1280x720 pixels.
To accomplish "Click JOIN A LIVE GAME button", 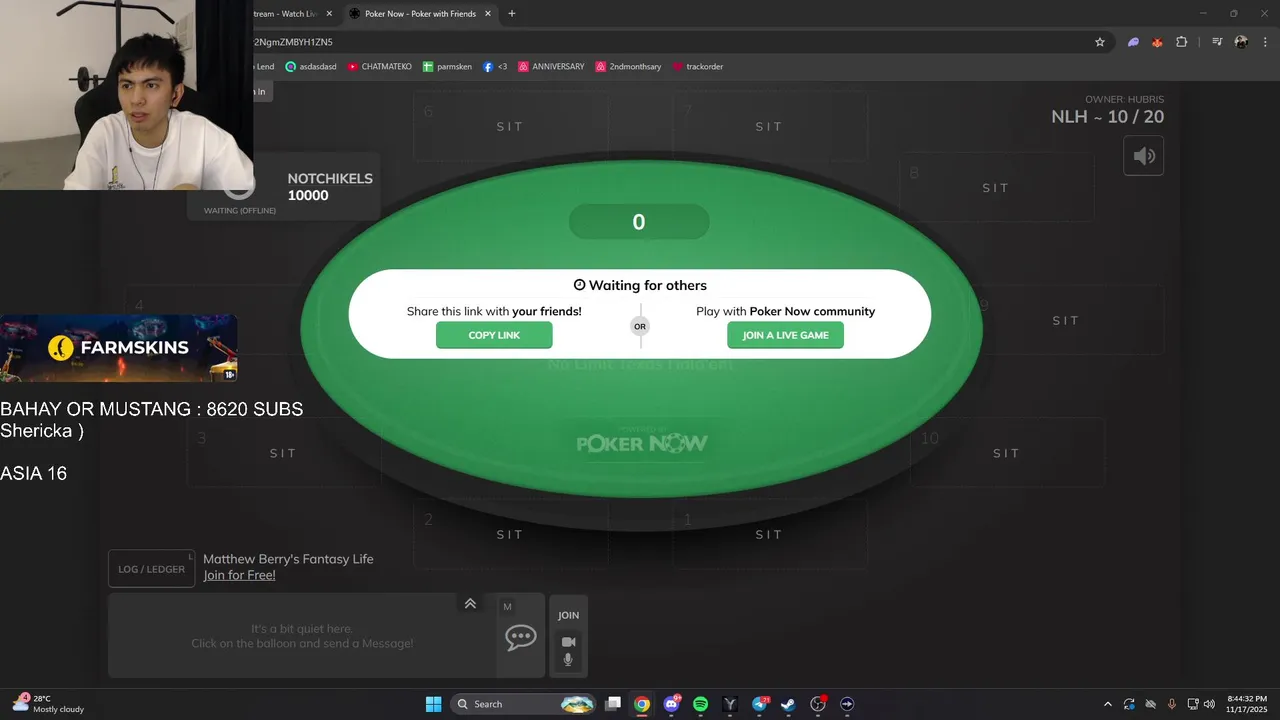I will (x=785, y=335).
